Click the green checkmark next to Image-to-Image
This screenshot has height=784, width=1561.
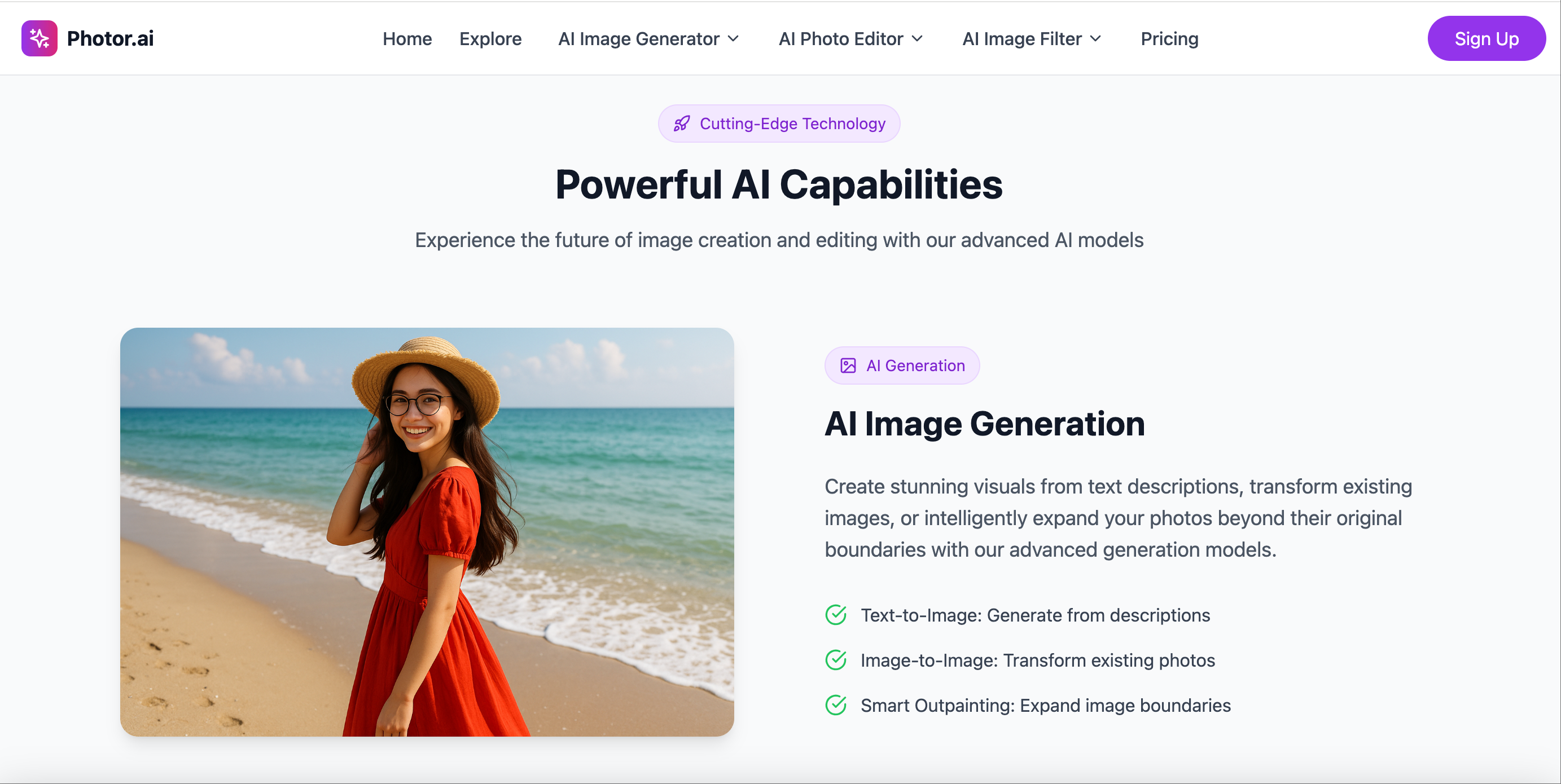point(836,660)
